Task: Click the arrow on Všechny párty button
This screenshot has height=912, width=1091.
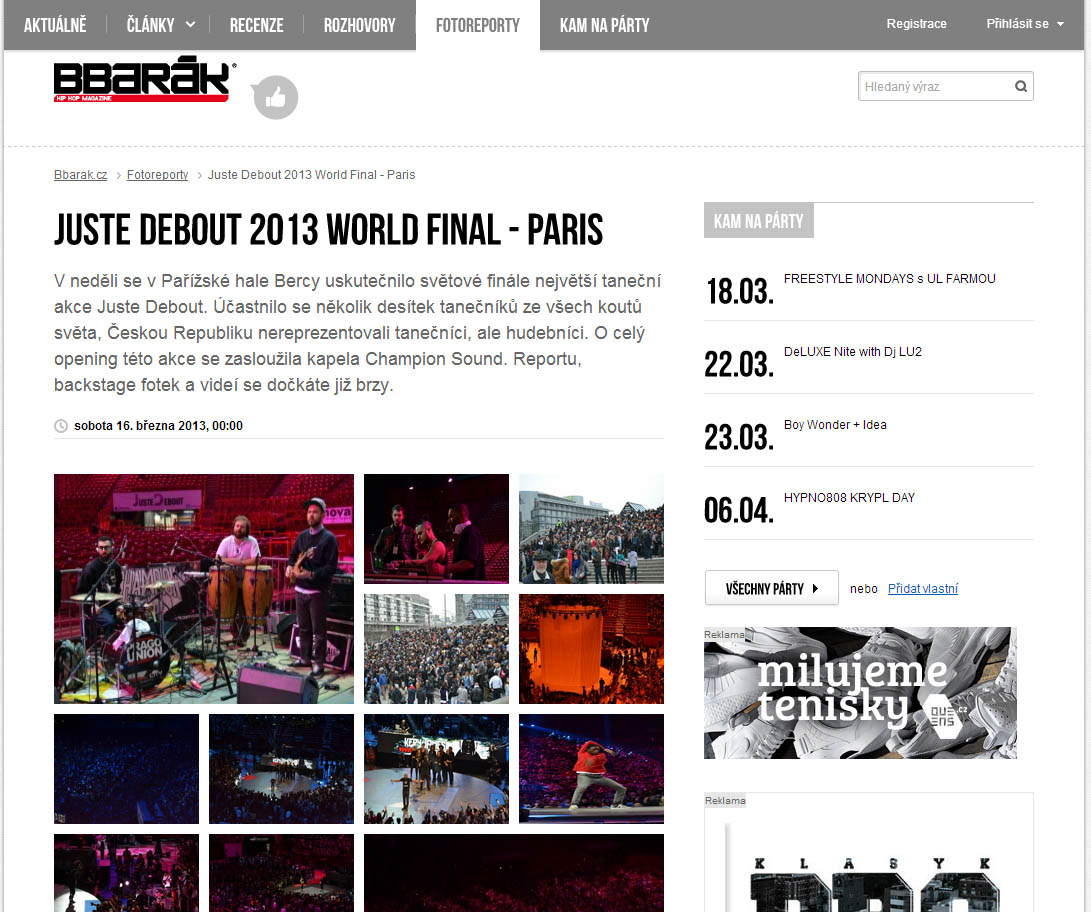Action: click(815, 589)
